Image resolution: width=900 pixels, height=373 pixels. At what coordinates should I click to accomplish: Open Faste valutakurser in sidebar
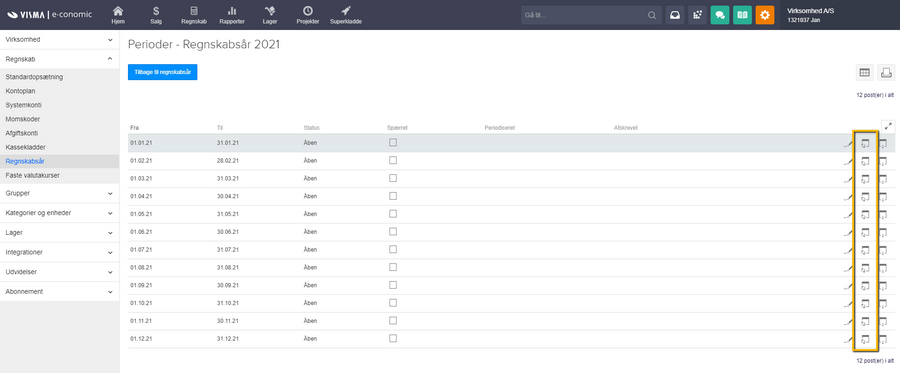pos(33,176)
